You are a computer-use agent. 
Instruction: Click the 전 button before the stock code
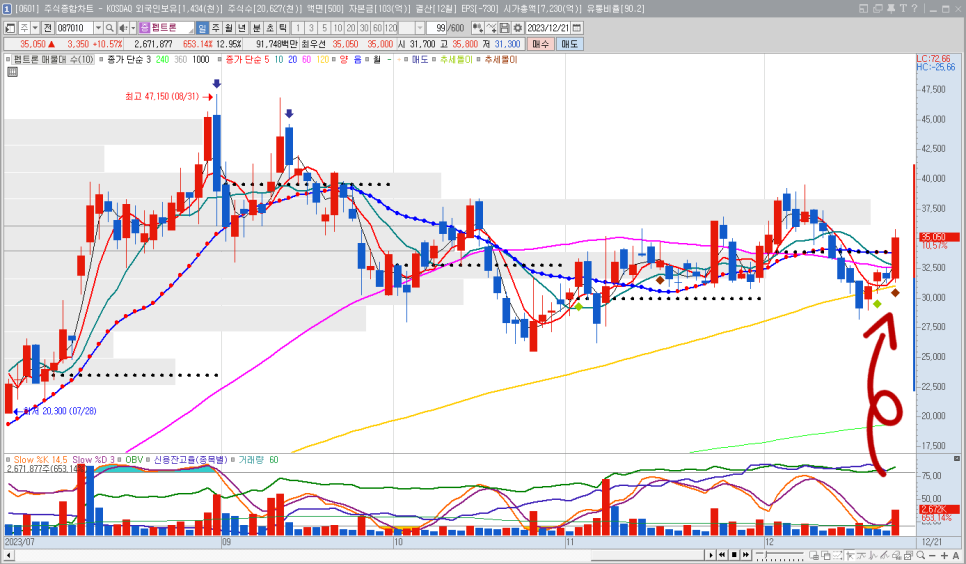point(48,28)
